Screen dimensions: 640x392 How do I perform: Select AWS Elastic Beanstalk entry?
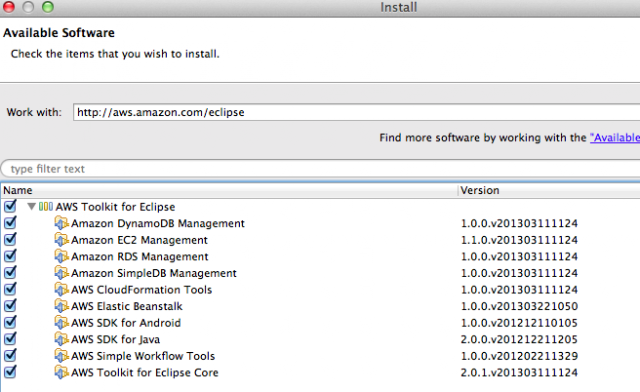127,306
